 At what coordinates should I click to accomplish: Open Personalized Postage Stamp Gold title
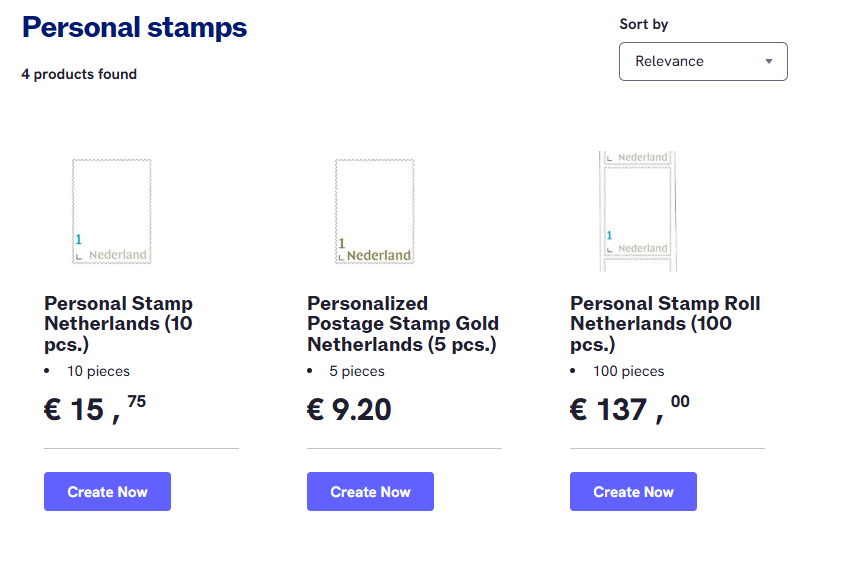click(x=402, y=324)
